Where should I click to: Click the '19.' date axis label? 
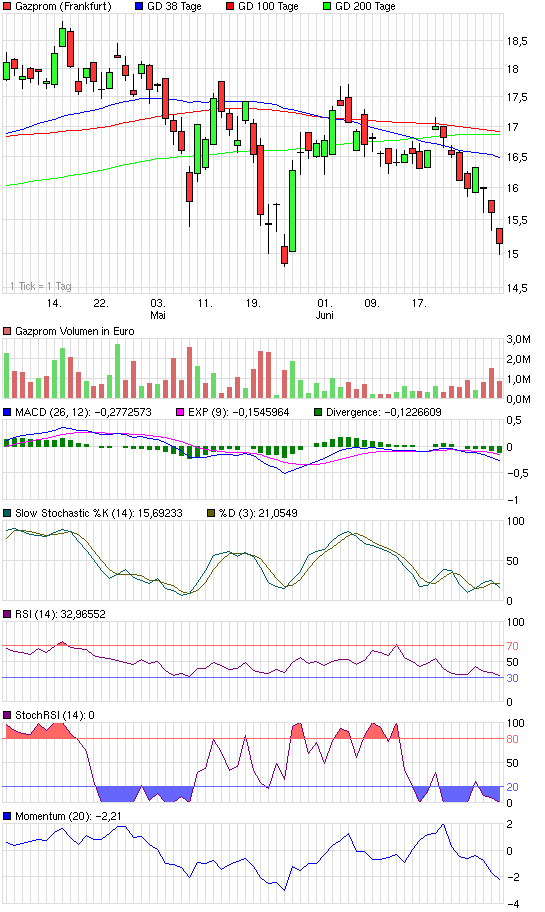tap(253, 304)
